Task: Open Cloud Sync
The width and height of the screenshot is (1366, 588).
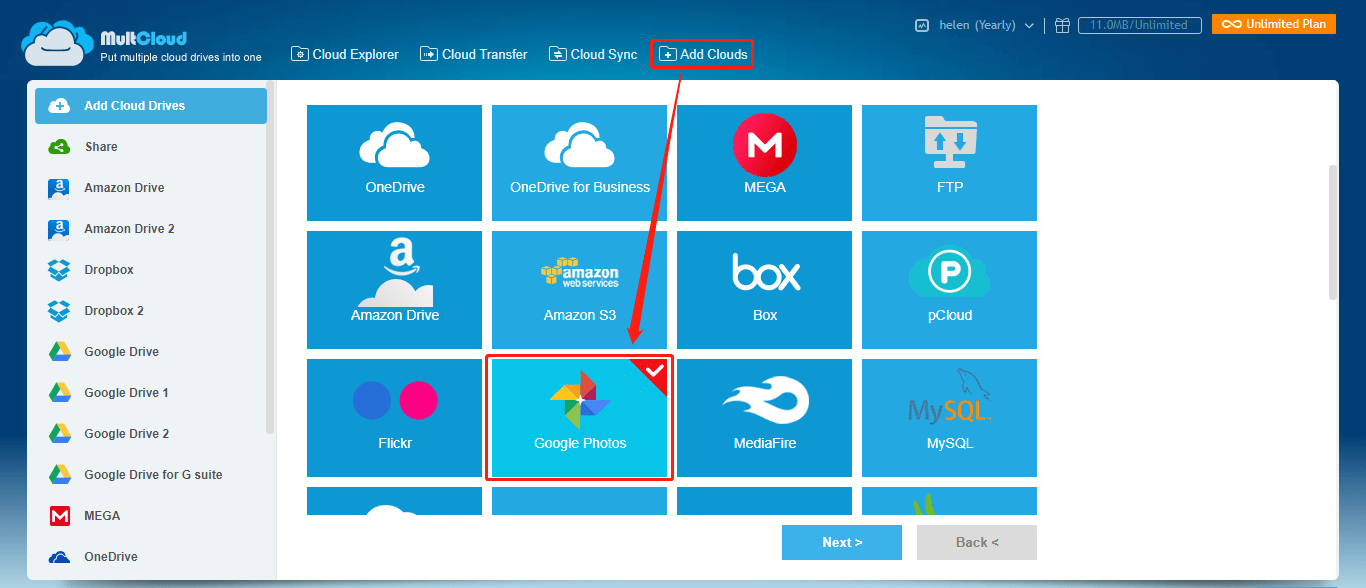Action: [x=593, y=54]
